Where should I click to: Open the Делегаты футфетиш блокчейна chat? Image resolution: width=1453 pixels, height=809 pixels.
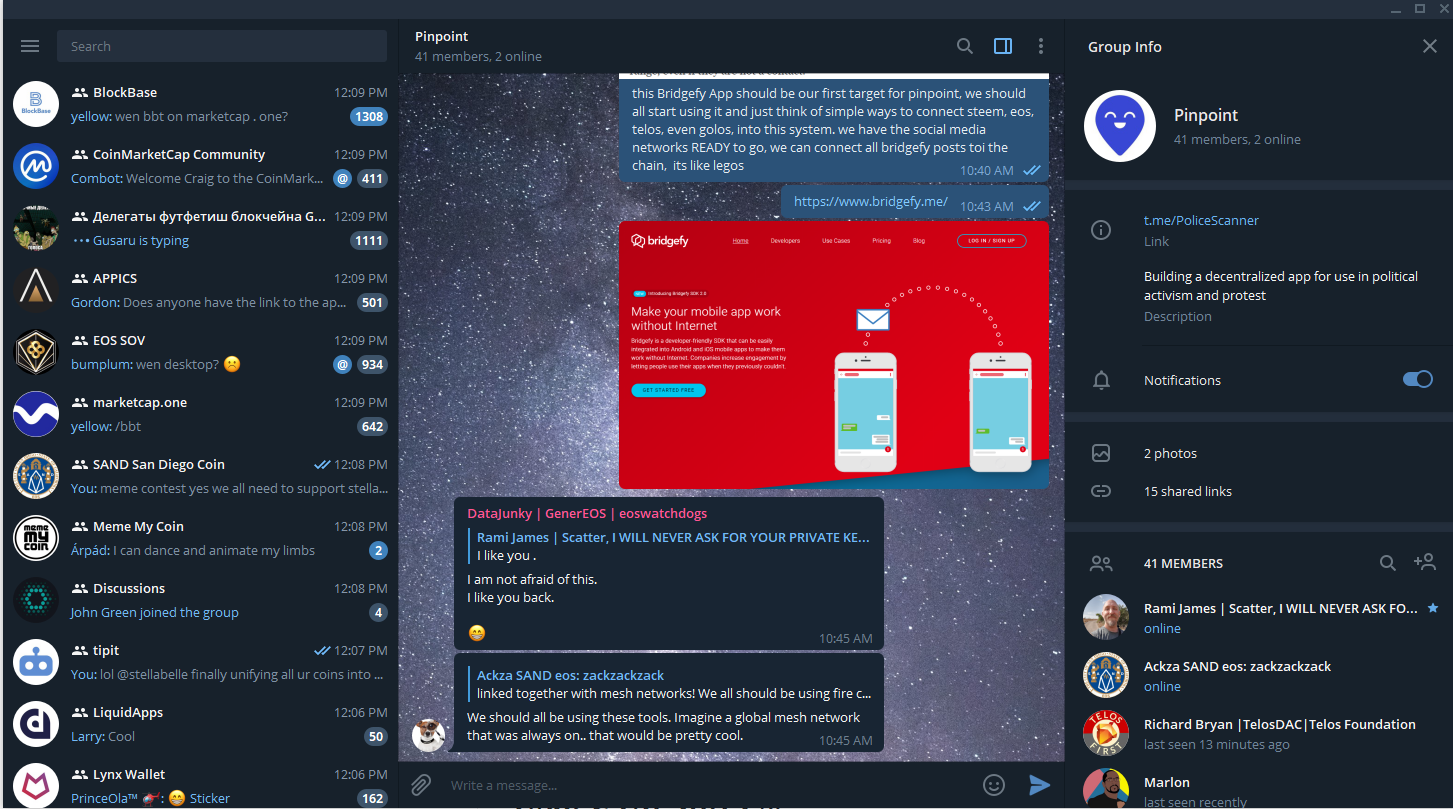200,228
